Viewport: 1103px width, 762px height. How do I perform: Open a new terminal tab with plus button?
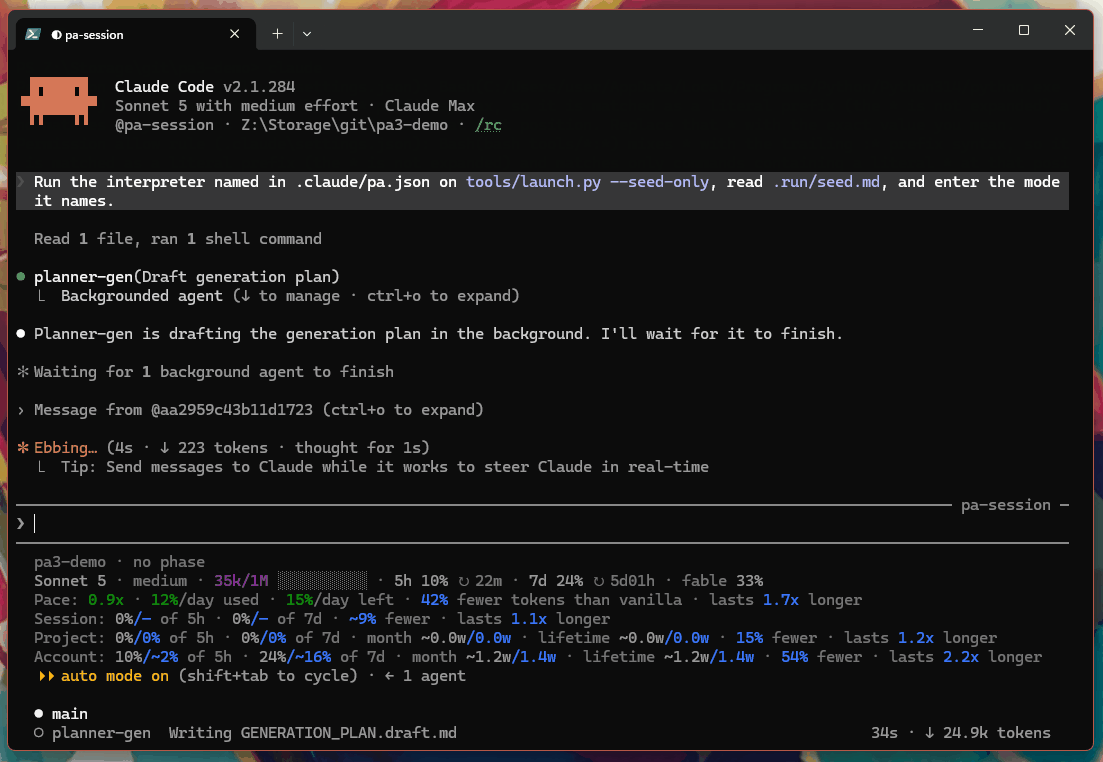tap(277, 34)
